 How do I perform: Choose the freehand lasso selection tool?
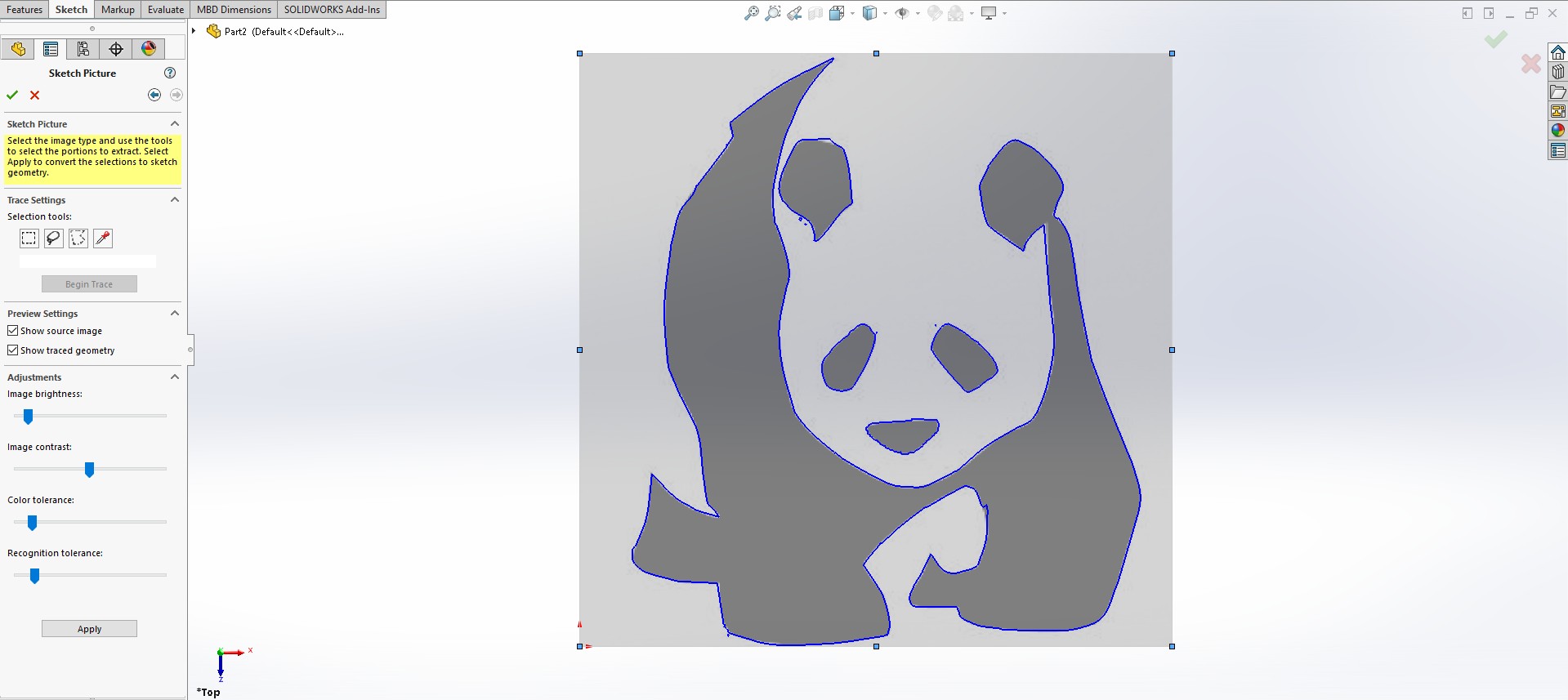click(x=53, y=239)
